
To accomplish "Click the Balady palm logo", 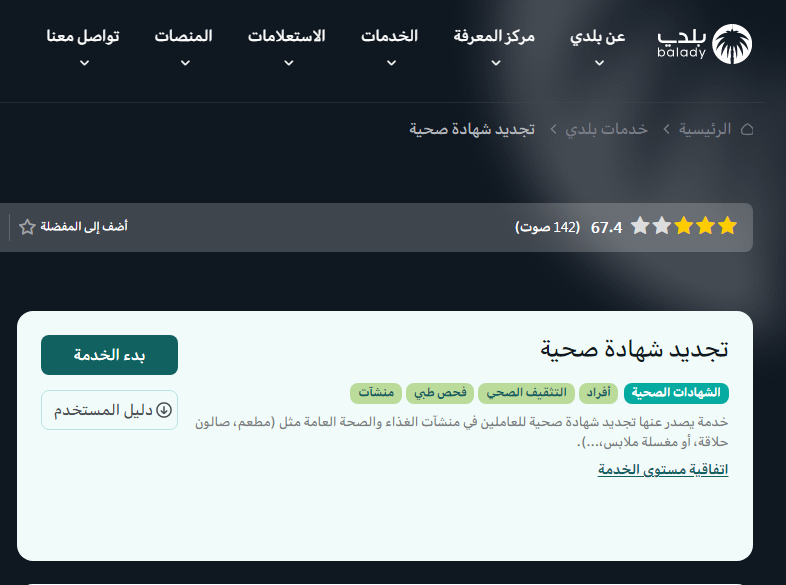I will [x=733, y=44].
